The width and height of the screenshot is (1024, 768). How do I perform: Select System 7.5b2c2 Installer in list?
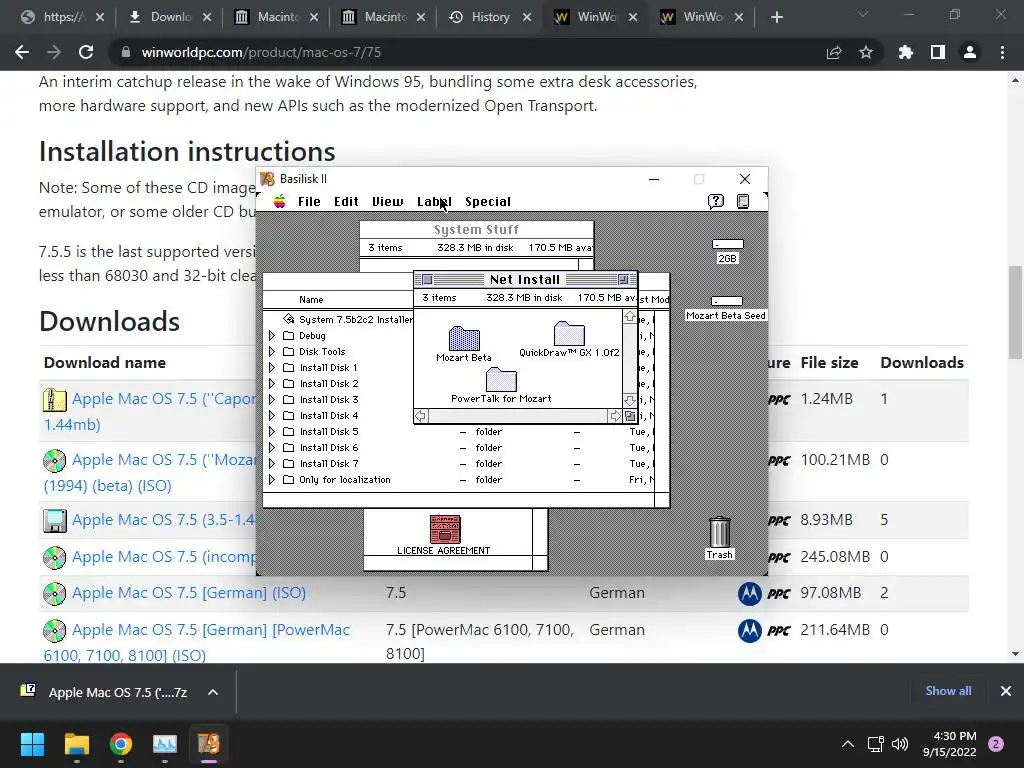point(355,319)
